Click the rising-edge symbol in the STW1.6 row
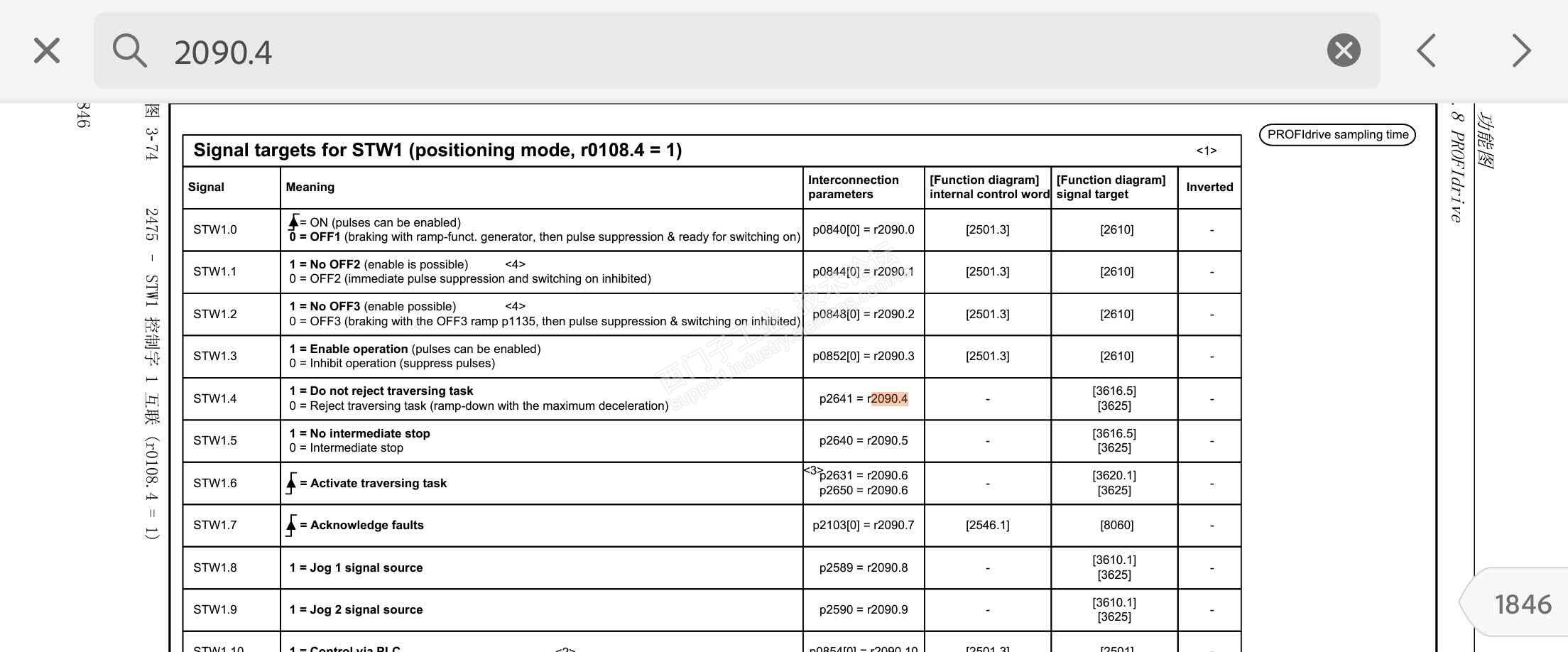The height and width of the screenshot is (652, 1568). click(x=291, y=483)
